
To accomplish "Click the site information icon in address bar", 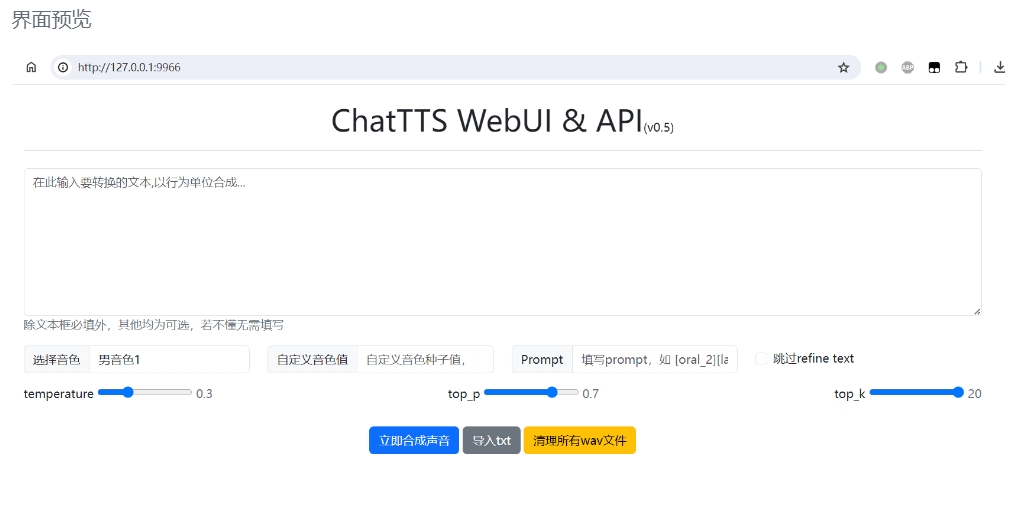I will 63,68.
